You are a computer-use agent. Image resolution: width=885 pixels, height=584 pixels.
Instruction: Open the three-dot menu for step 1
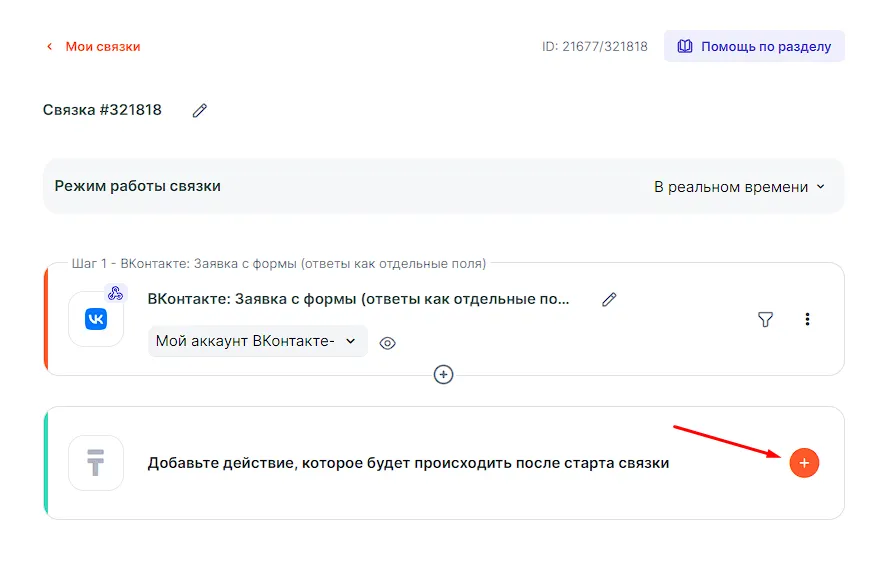807,320
